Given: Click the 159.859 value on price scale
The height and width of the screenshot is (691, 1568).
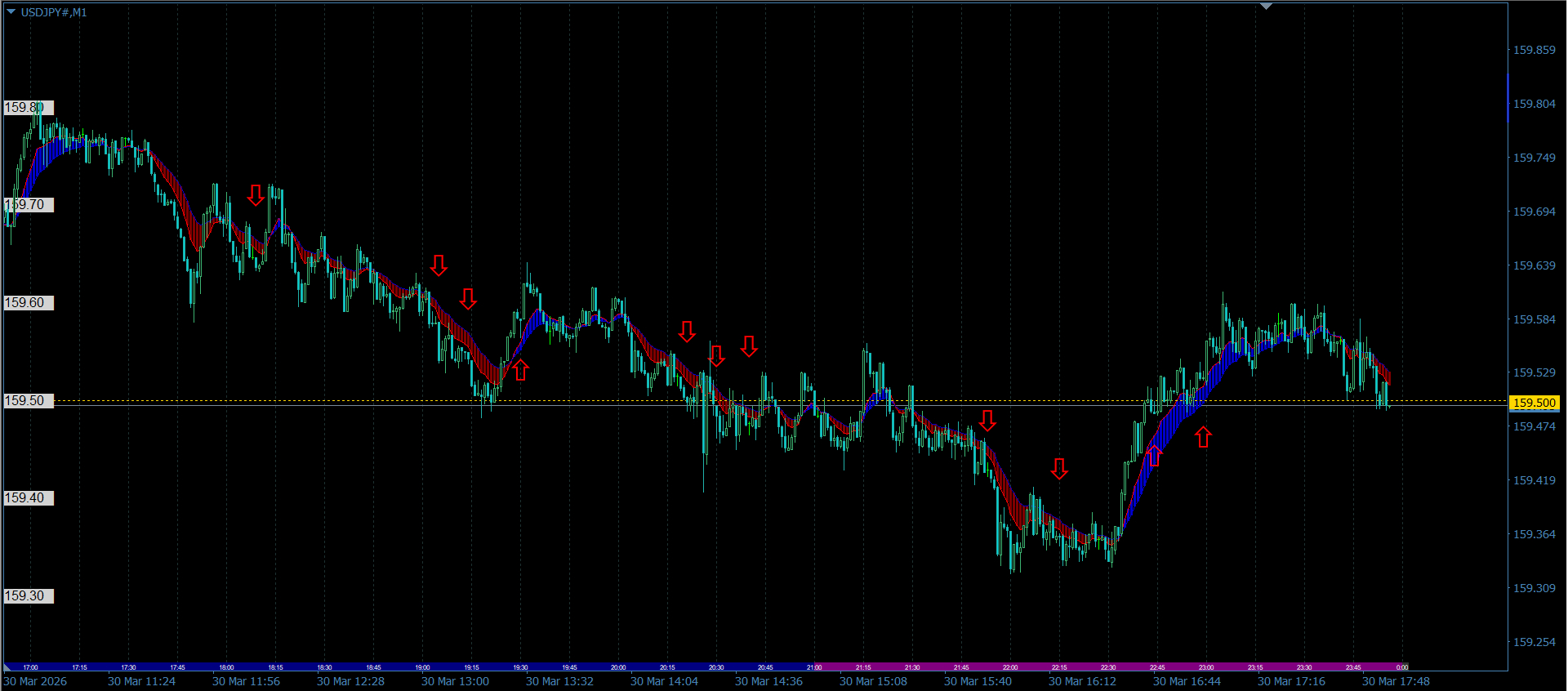Looking at the screenshot, I should pyautogui.click(x=1534, y=50).
